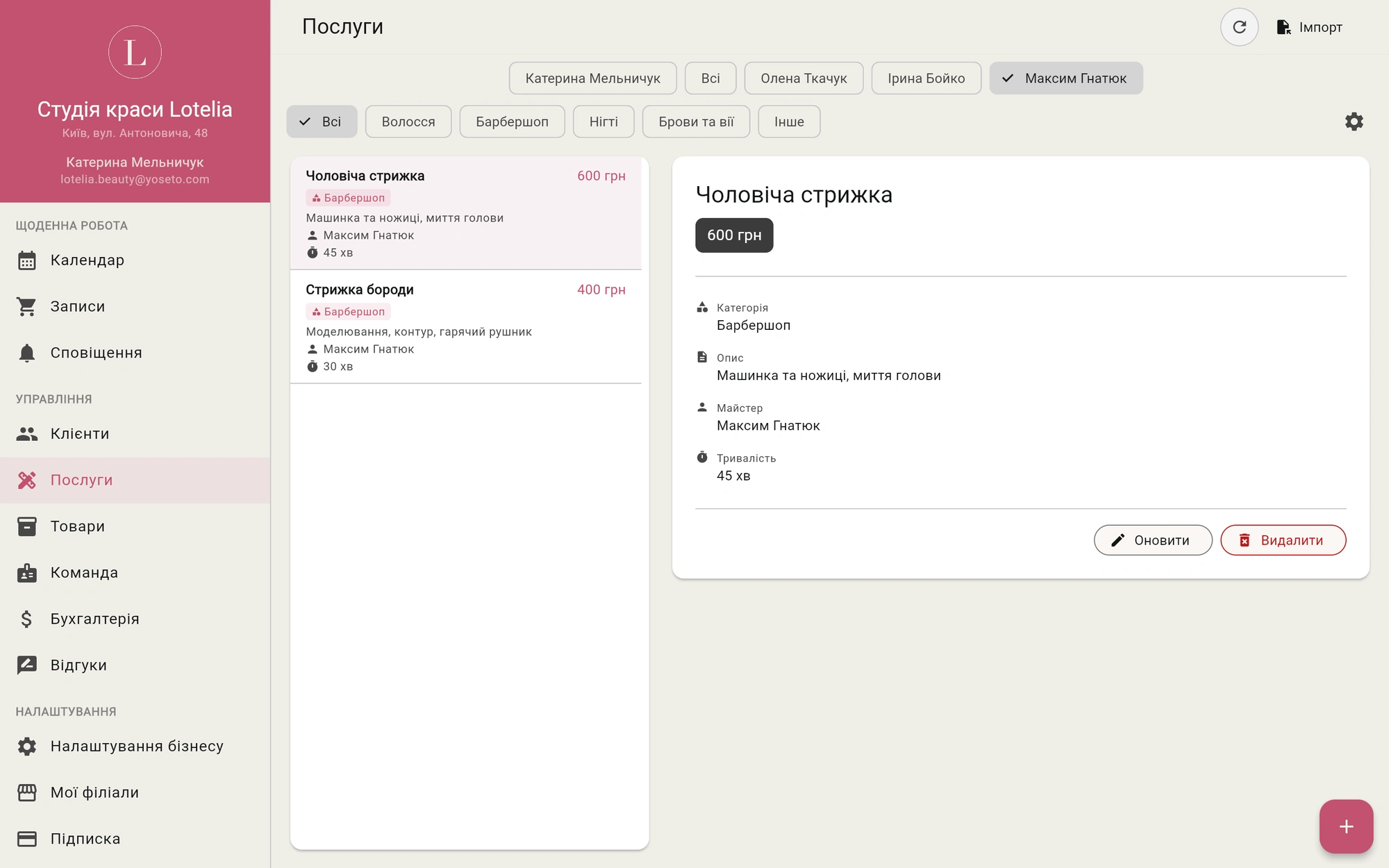
Task: Click the refresh icon near Імпорт
Action: point(1239,27)
